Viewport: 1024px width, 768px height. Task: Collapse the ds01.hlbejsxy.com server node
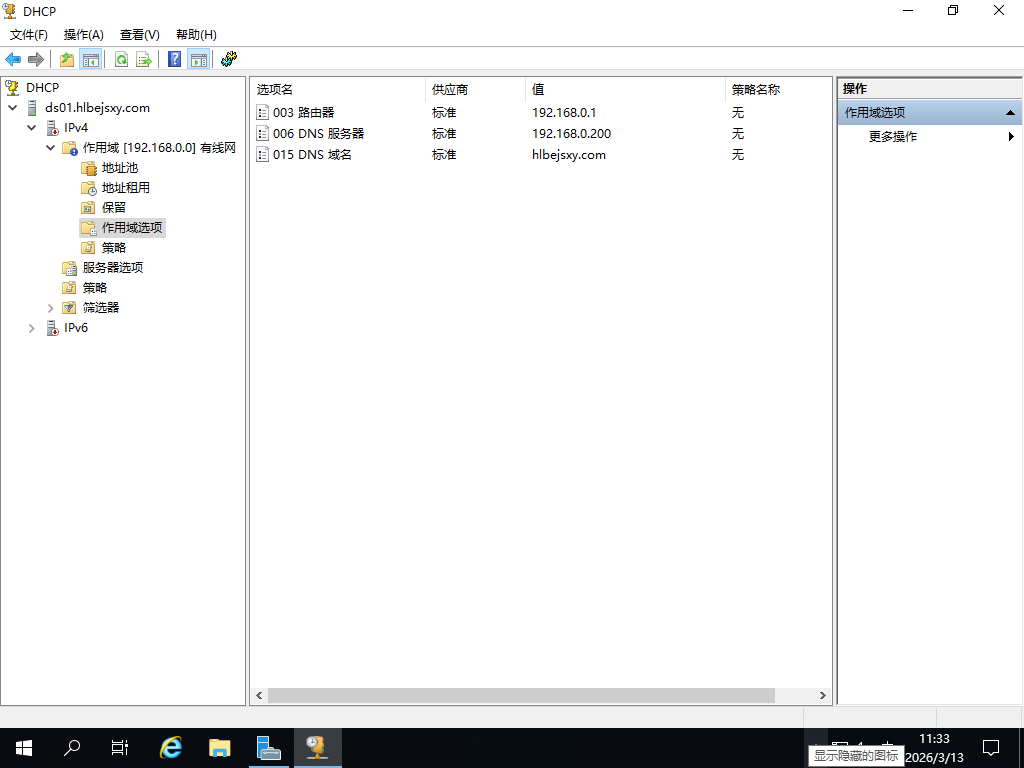point(12,108)
